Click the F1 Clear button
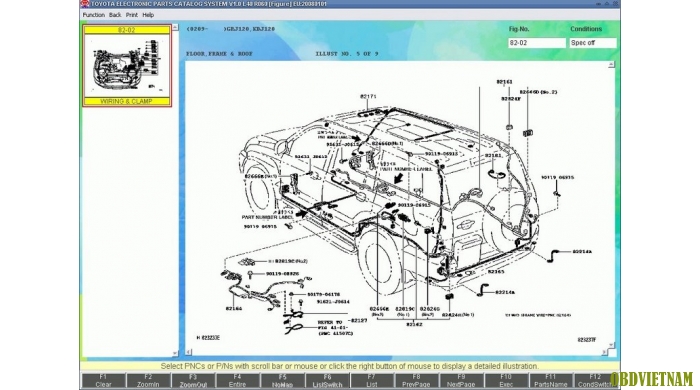This screenshot has width=700, height=390. (x=104, y=381)
